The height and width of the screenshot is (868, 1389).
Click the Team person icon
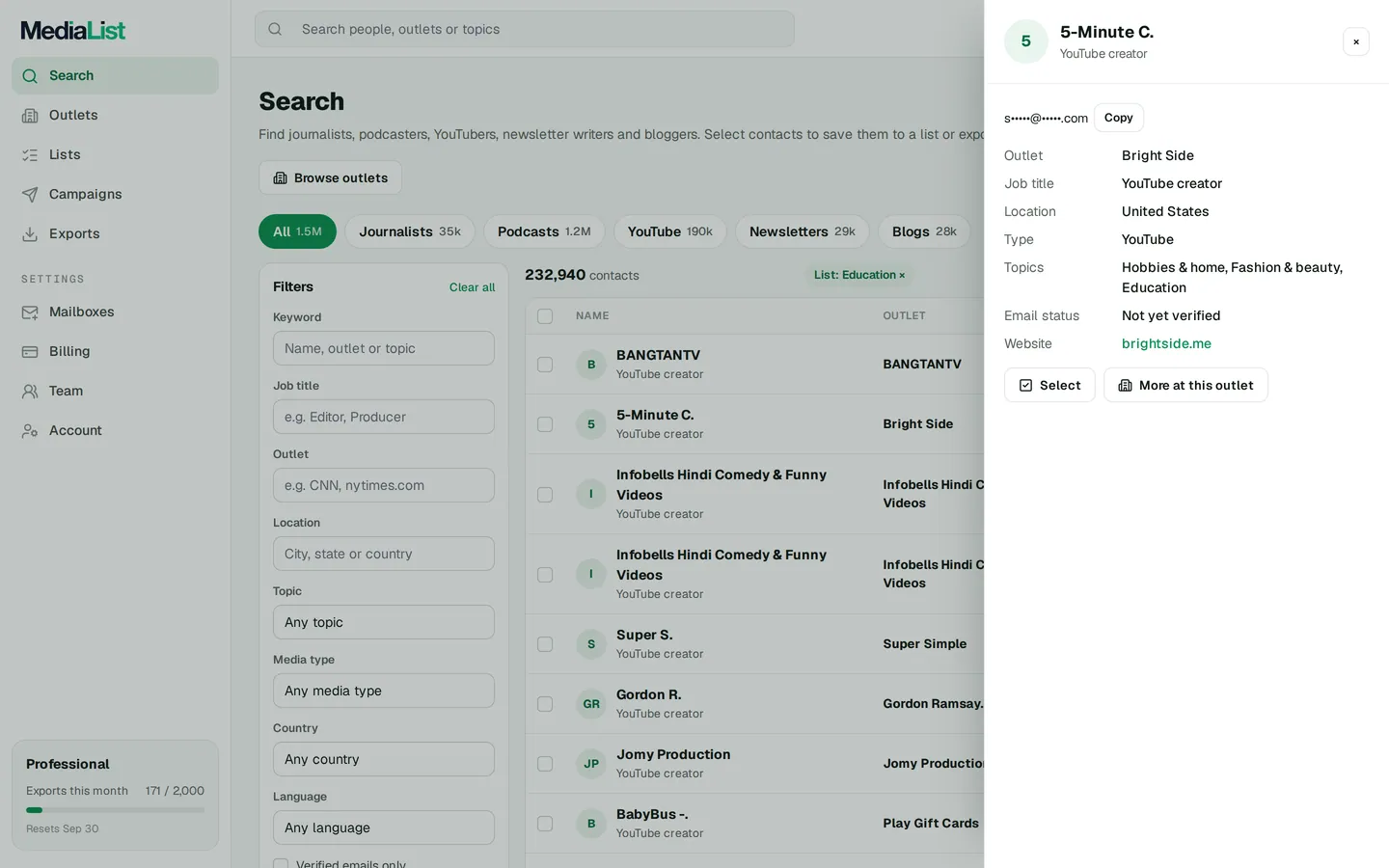click(30, 392)
